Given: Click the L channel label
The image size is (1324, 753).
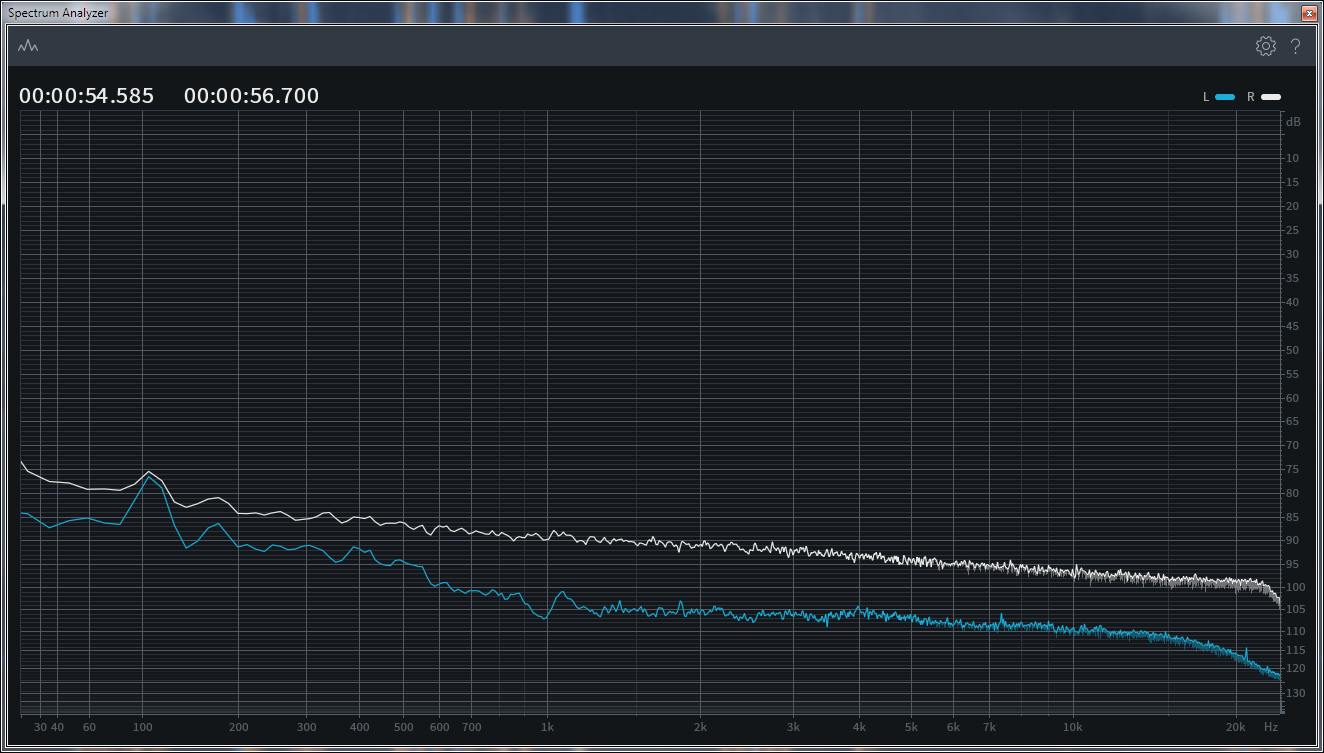Looking at the screenshot, I should coord(1206,97).
